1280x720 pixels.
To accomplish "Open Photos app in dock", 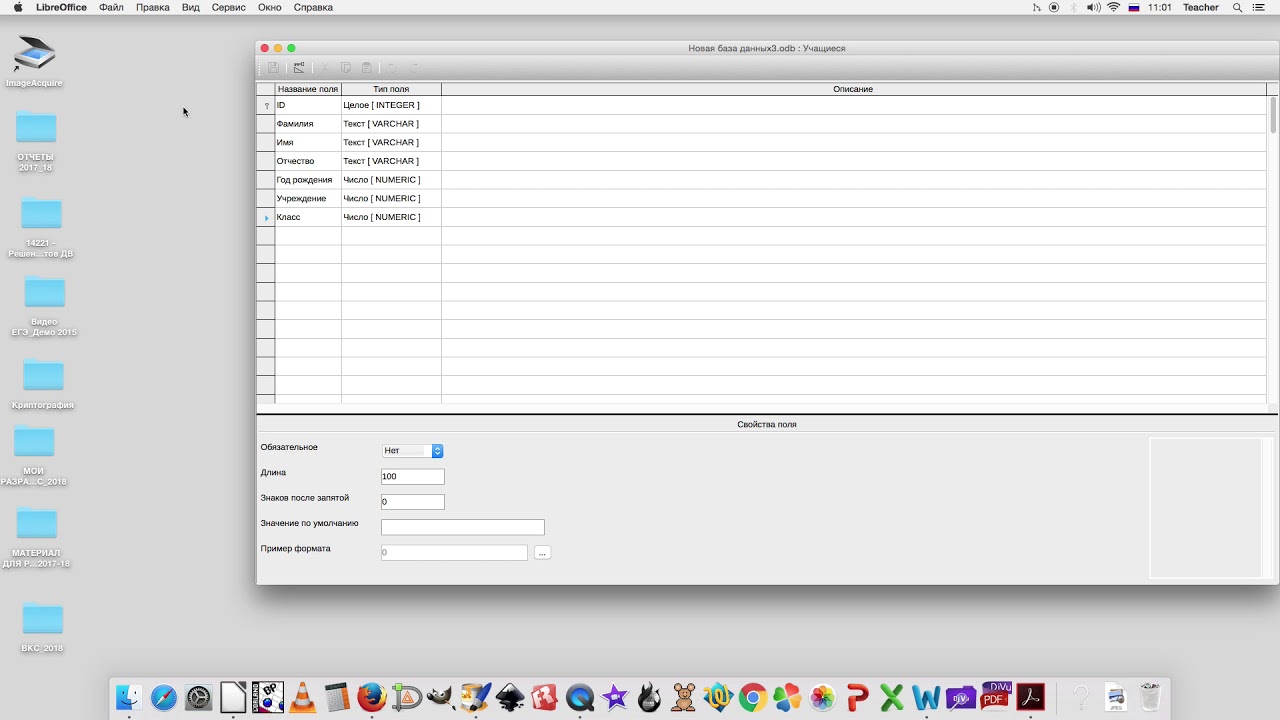I will tap(822, 697).
